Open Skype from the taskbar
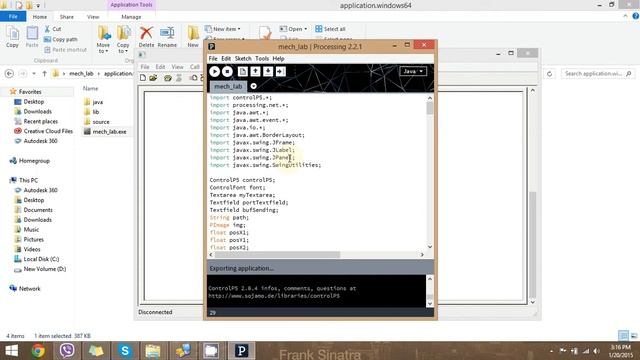Viewport: 640px width, 360px height. pos(125,351)
